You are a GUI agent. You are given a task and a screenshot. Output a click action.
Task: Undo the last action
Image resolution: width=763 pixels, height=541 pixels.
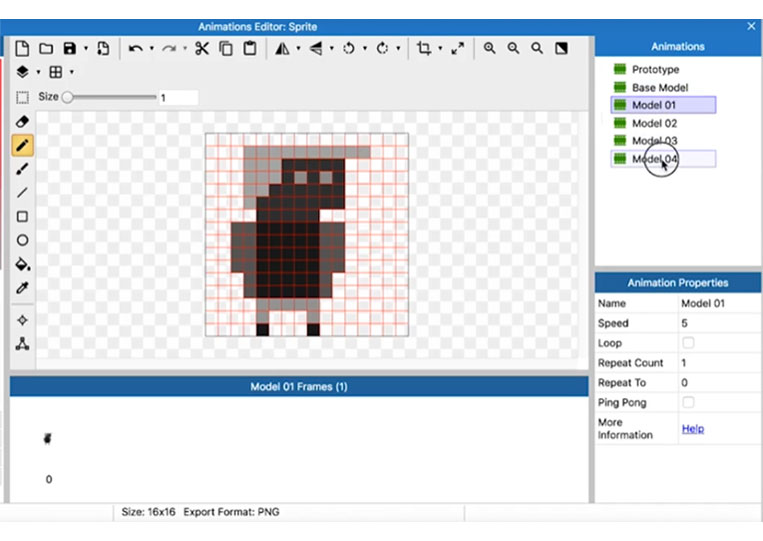[x=136, y=48]
